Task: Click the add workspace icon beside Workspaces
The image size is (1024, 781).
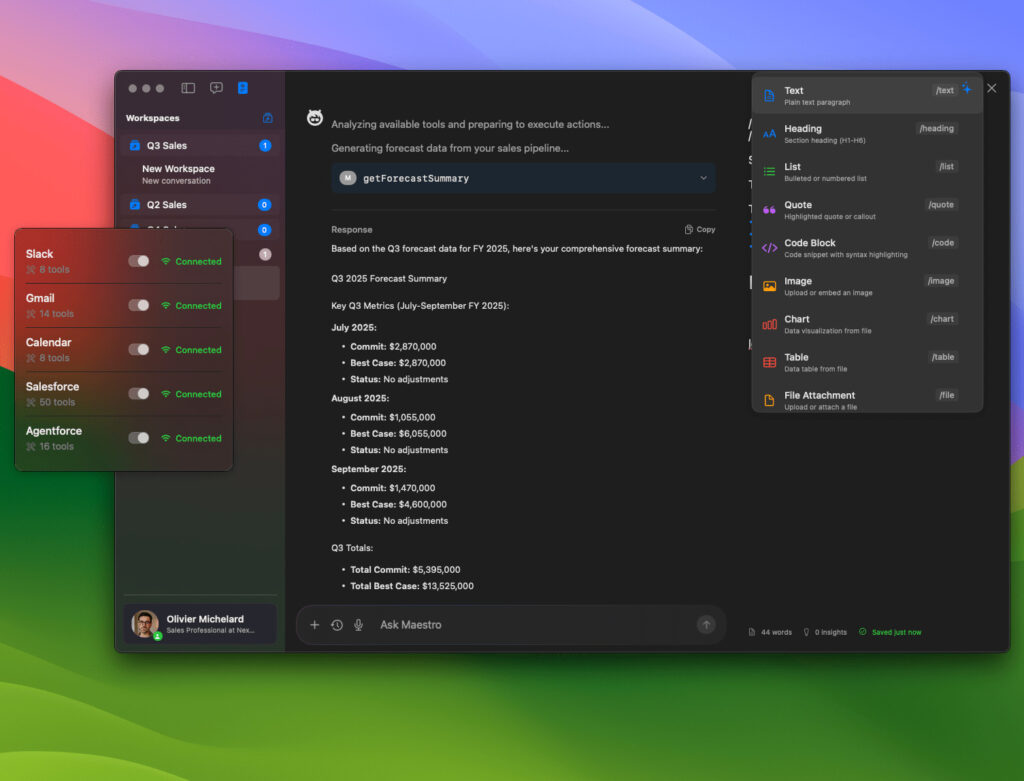Action: coord(267,118)
